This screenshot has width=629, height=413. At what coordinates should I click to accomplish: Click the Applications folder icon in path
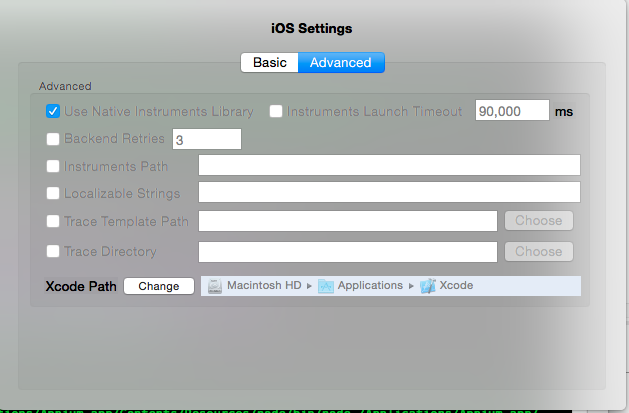tap(326, 286)
